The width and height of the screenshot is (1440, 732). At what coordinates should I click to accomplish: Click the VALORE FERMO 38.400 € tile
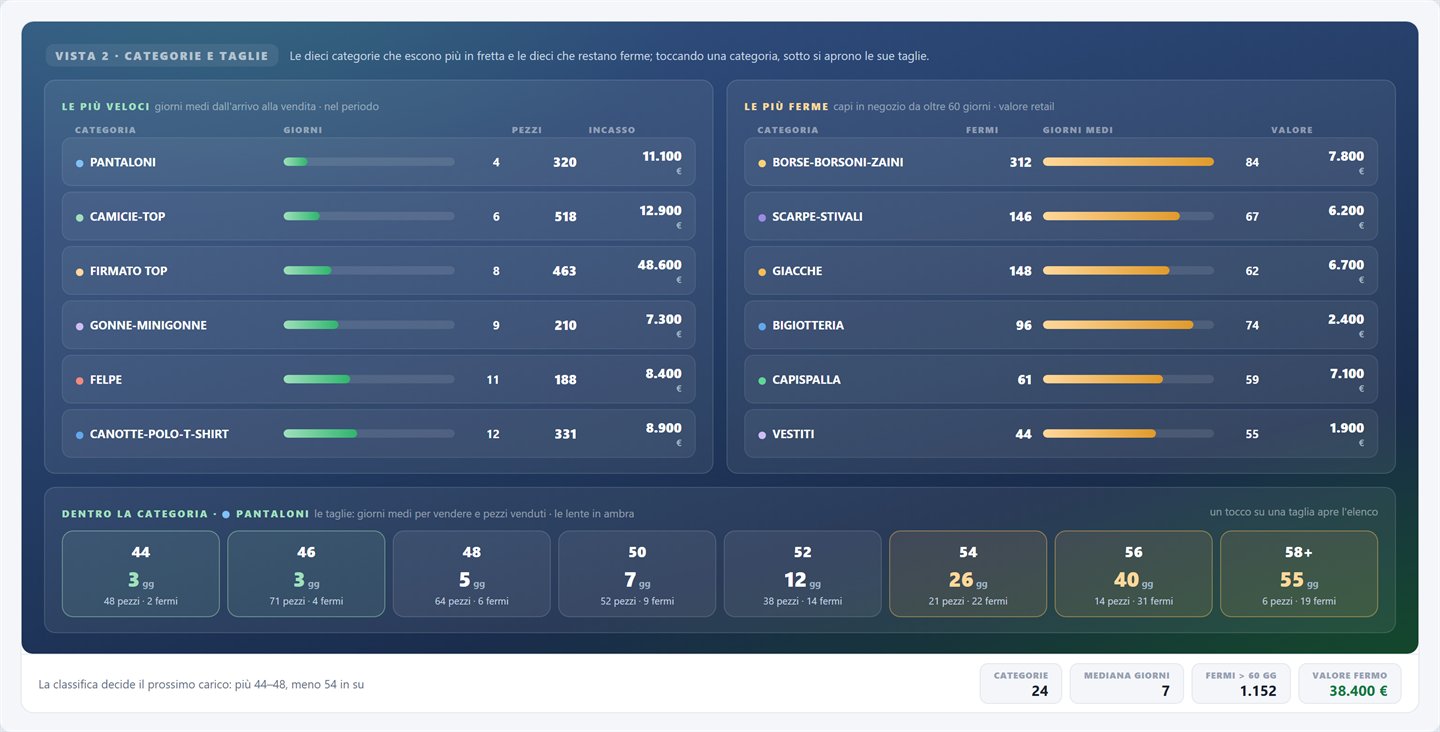(x=1350, y=684)
